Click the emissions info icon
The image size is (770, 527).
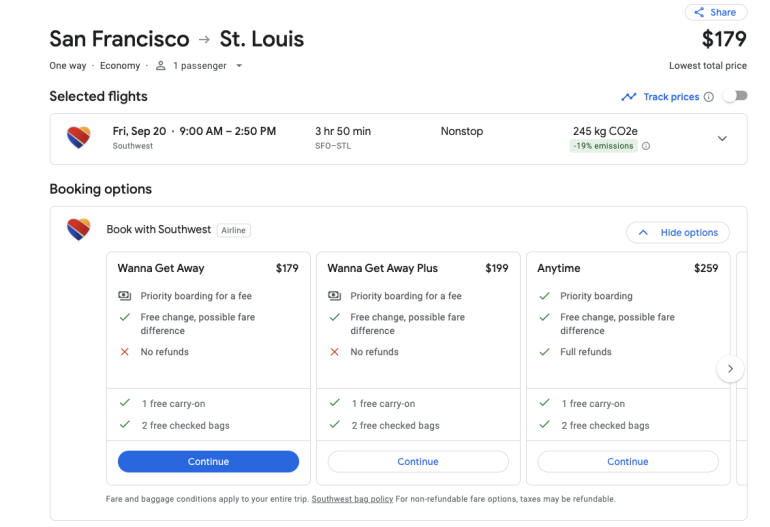pyautogui.click(x=646, y=146)
